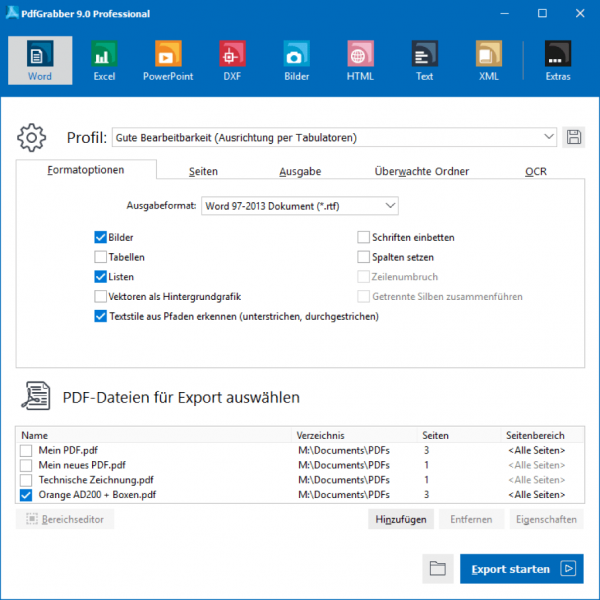
Task: Open output folder with folder icon button
Action: (438, 569)
